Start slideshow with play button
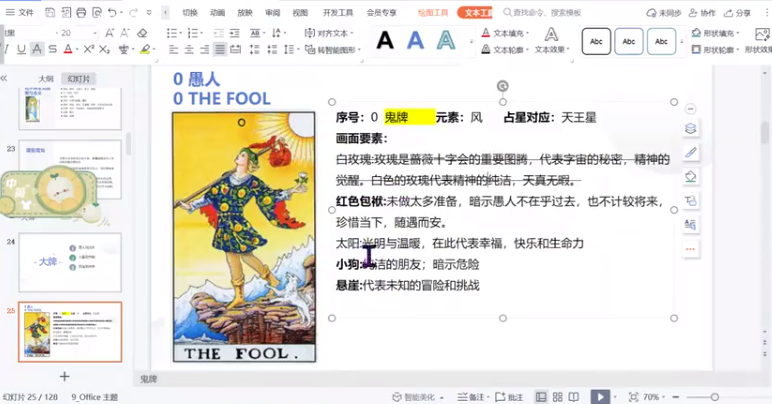 coord(600,397)
